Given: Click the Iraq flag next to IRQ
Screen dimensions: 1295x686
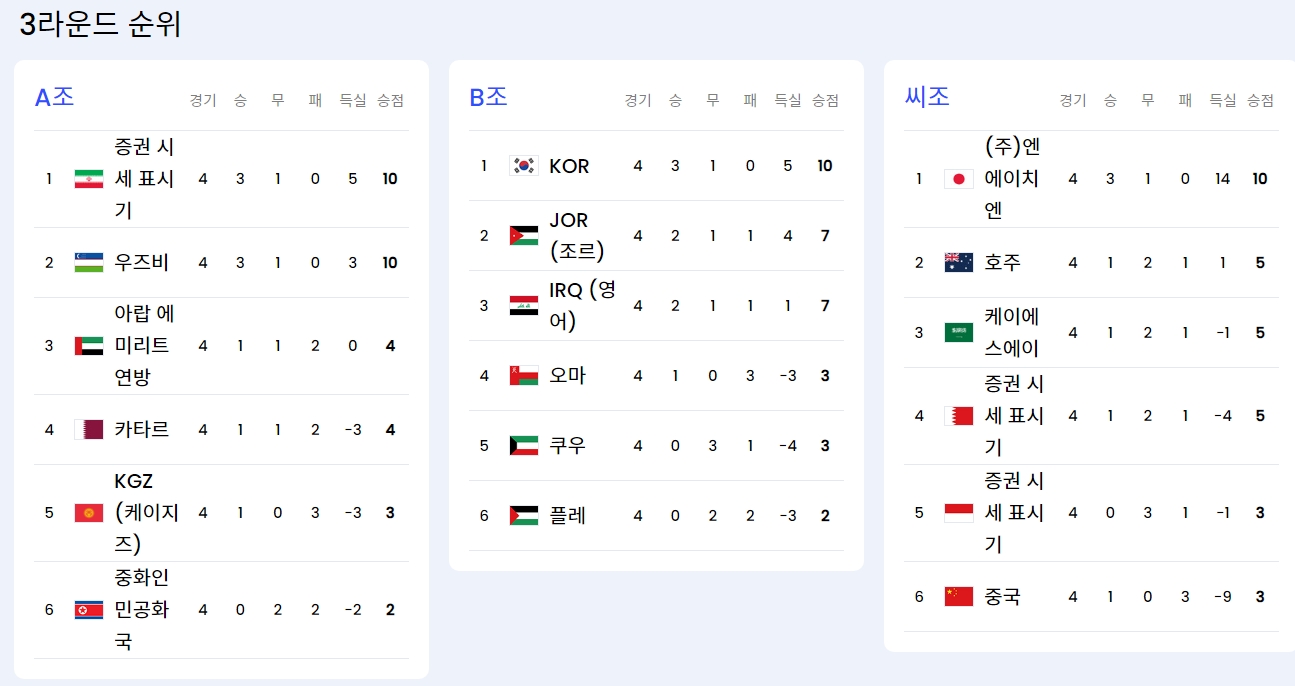Looking at the screenshot, I should point(524,306).
